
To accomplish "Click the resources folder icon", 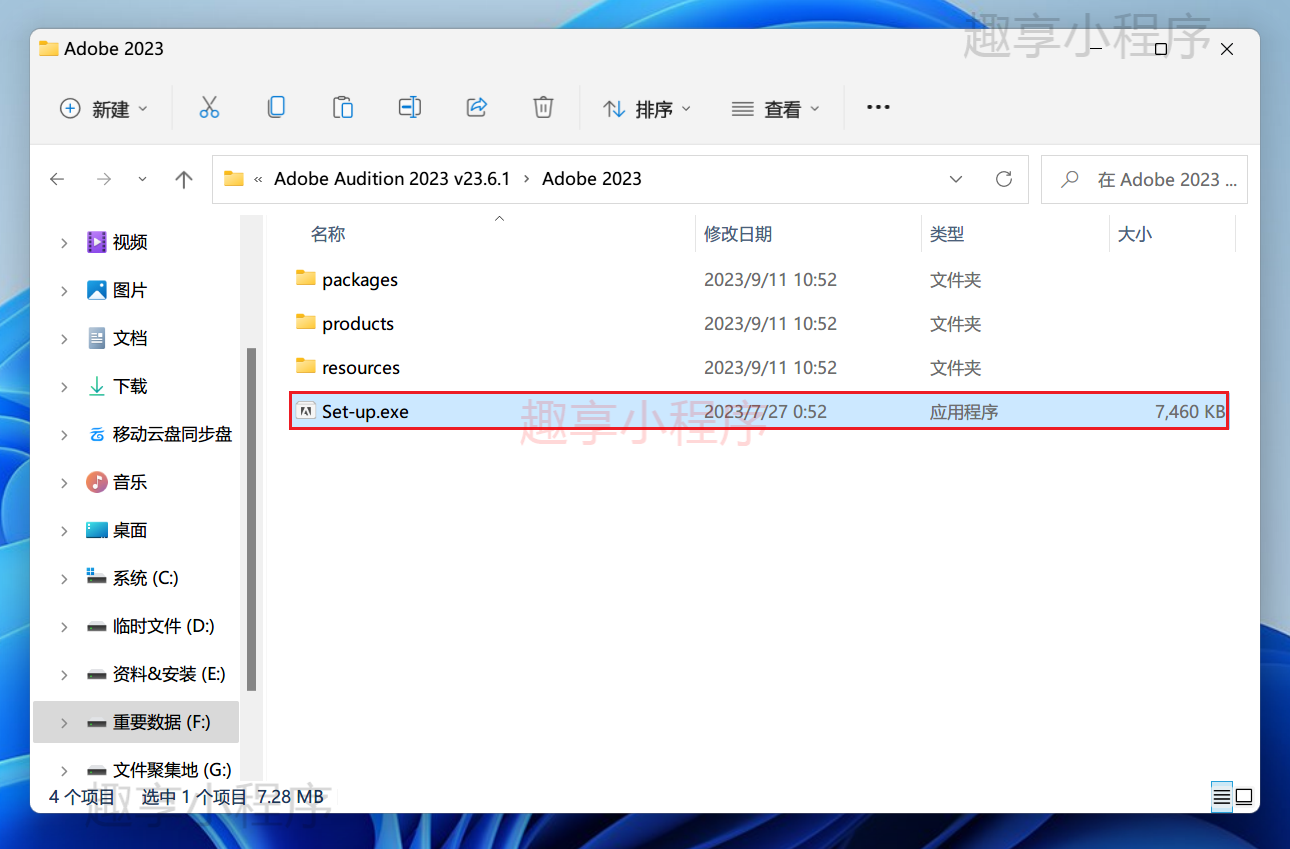I will point(306,367).
